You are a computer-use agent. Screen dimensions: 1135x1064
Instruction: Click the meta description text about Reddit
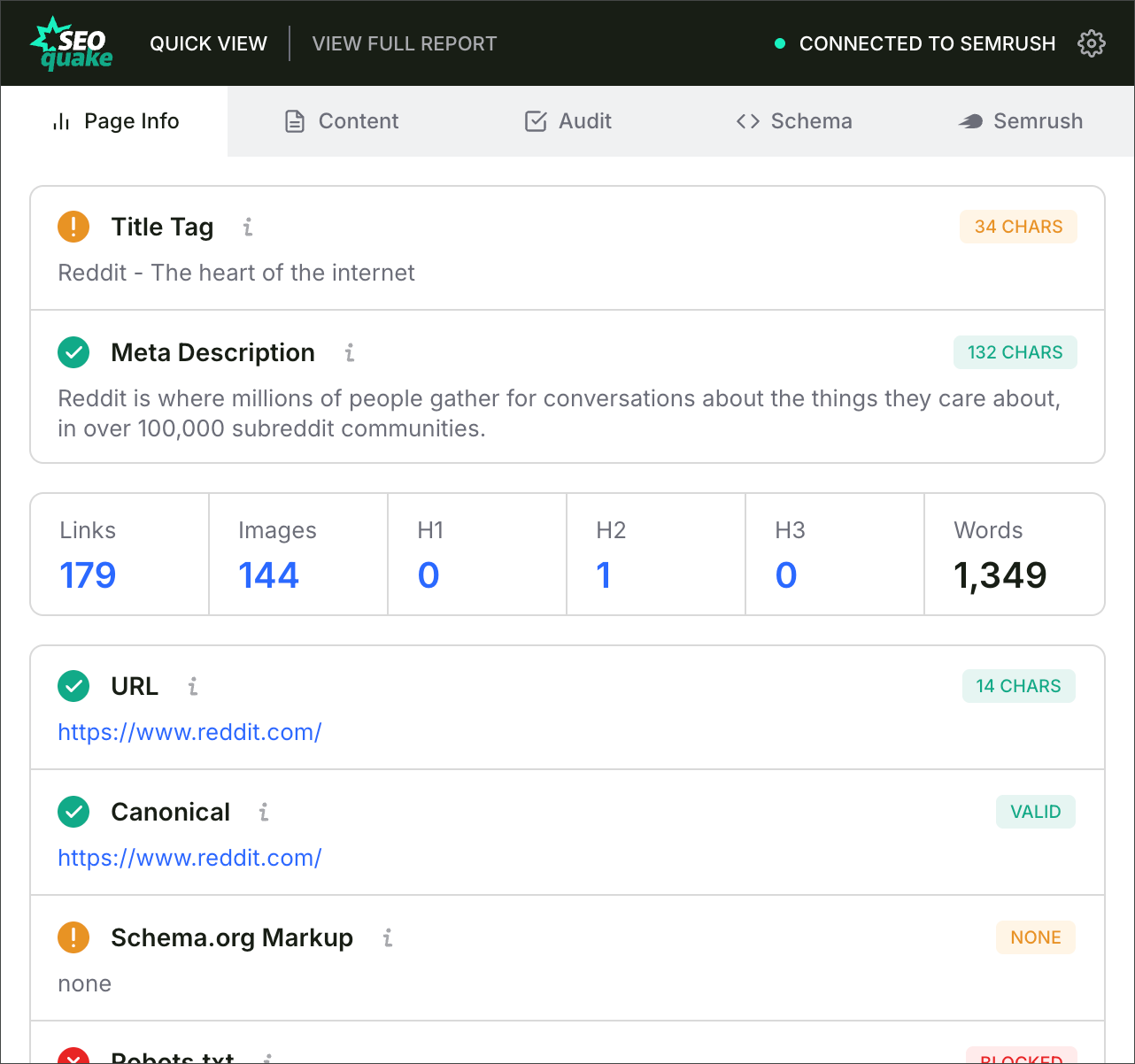point(560,413)
